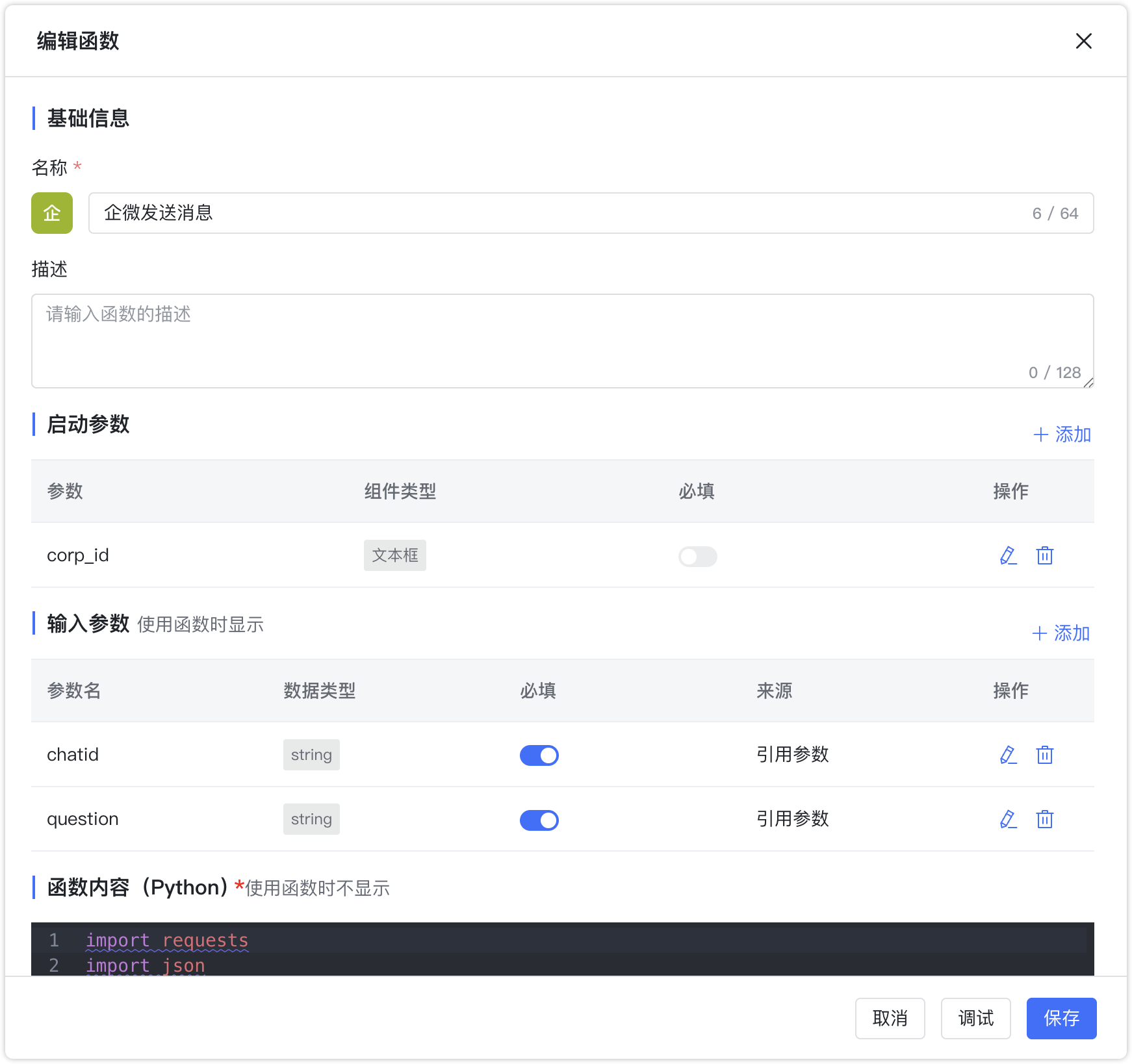Add a new 启动参数 entry

point(1062,435)
